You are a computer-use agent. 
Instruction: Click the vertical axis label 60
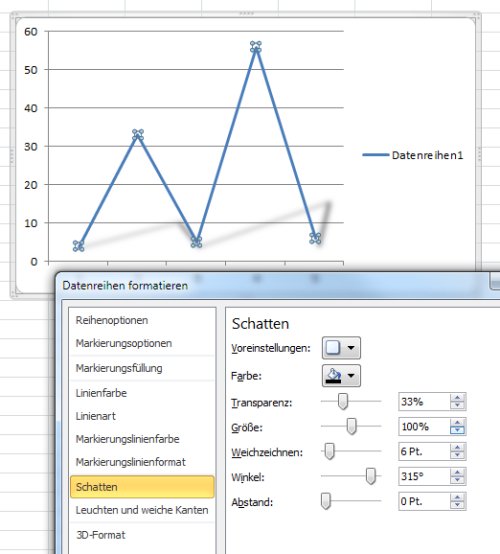tap(31, 32)
